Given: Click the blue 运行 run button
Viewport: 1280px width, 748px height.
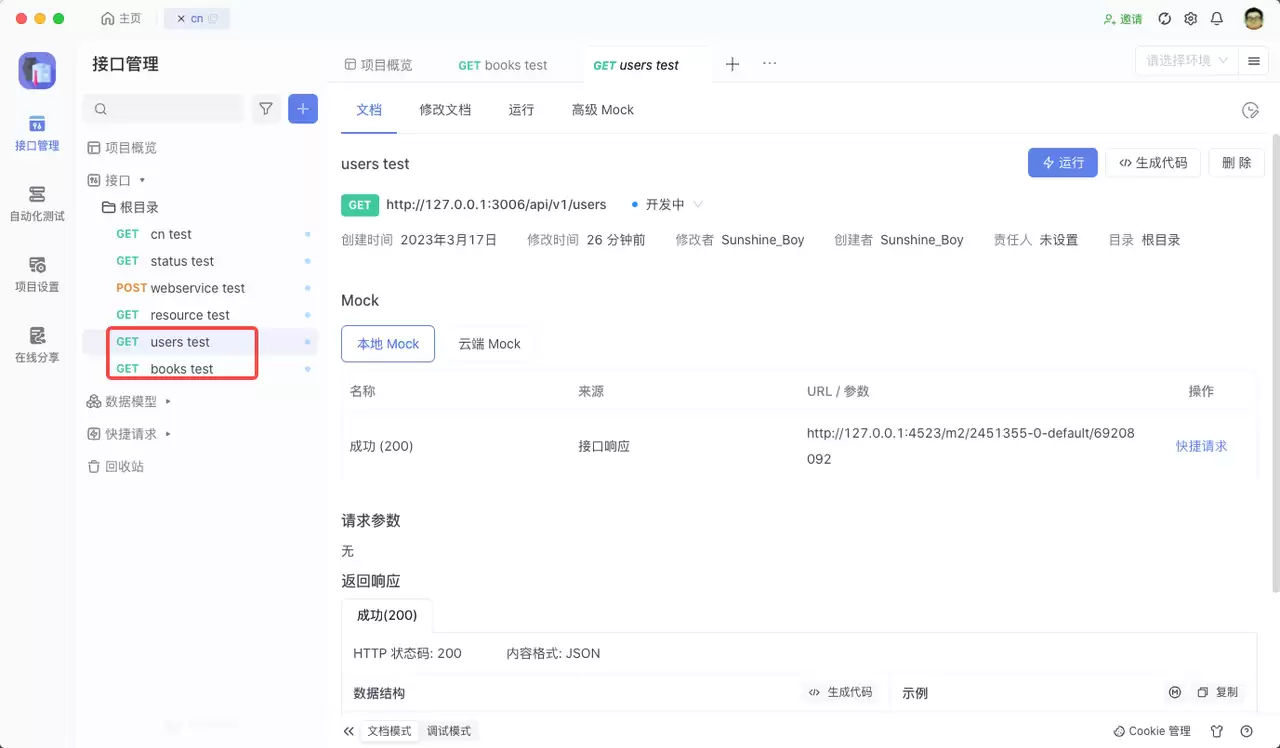Looking at the screenshot, I should (1063, 163).
